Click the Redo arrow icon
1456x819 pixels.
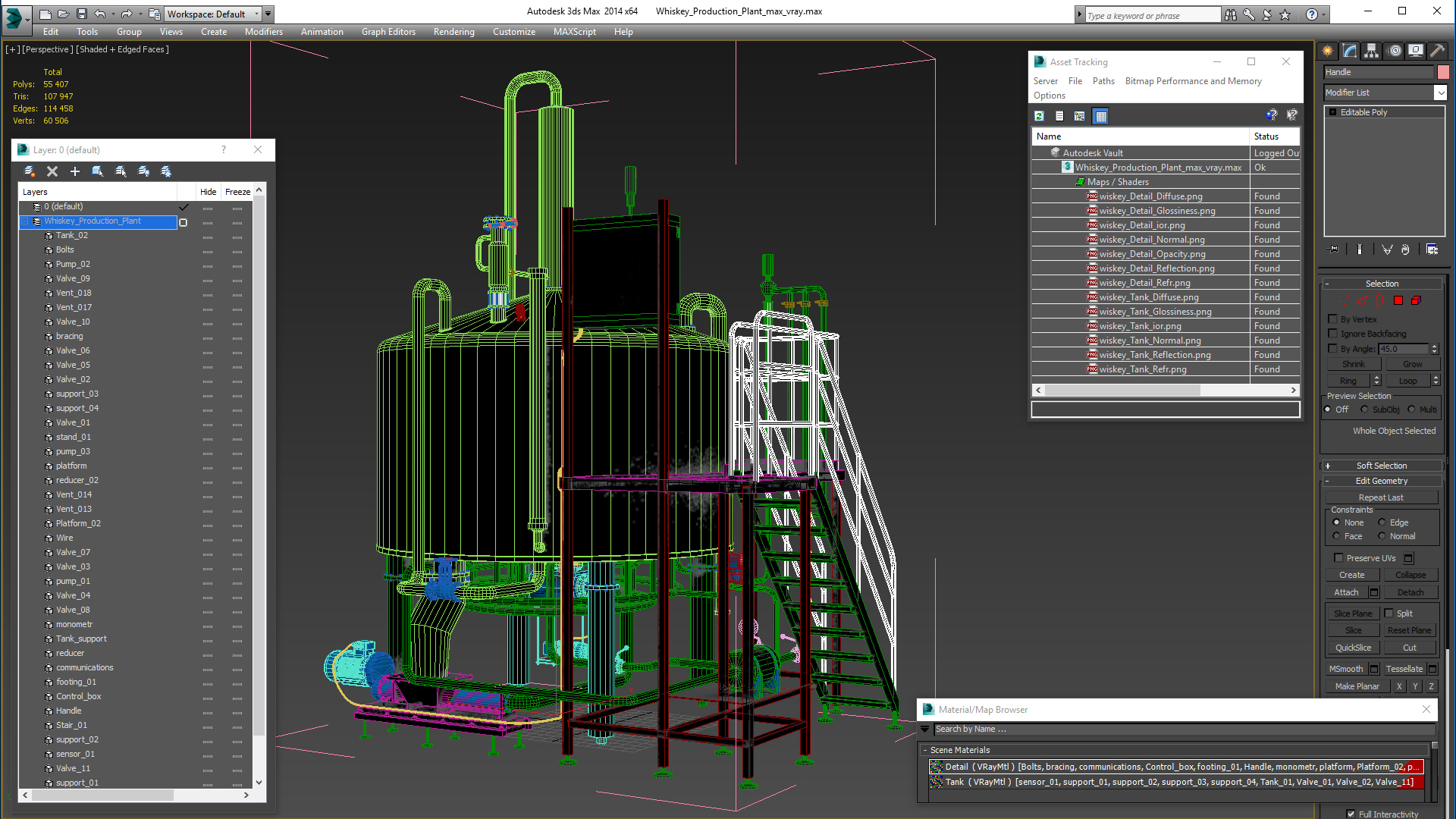point(127,14)
